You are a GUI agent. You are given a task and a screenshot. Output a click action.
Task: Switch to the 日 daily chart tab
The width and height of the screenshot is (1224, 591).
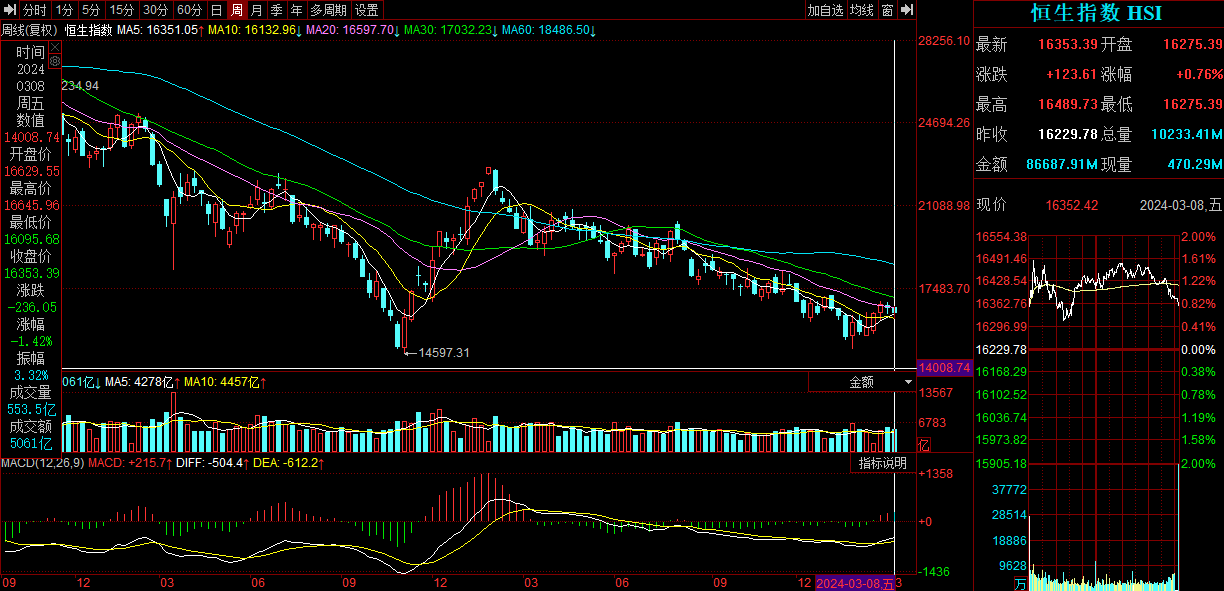pos(217,10)
